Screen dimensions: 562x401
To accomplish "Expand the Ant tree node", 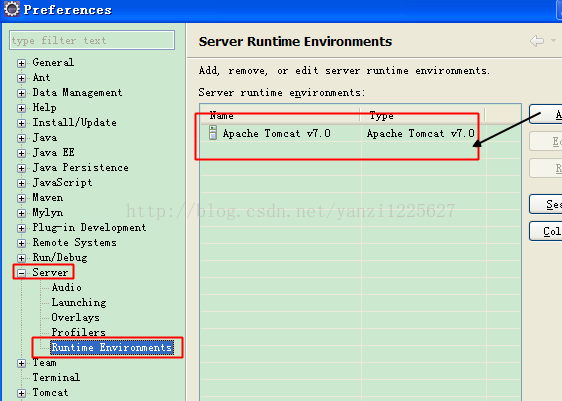I will [x=22, y=78].
